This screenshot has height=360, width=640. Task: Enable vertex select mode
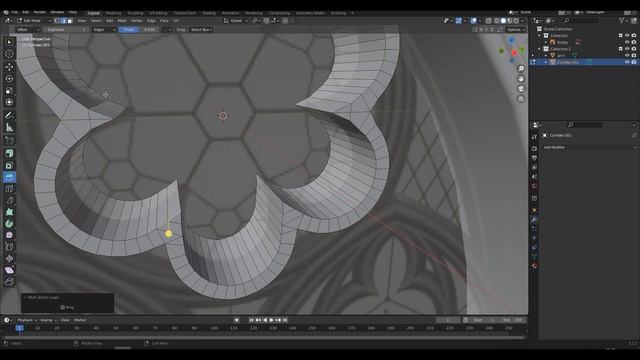[57, 21]
